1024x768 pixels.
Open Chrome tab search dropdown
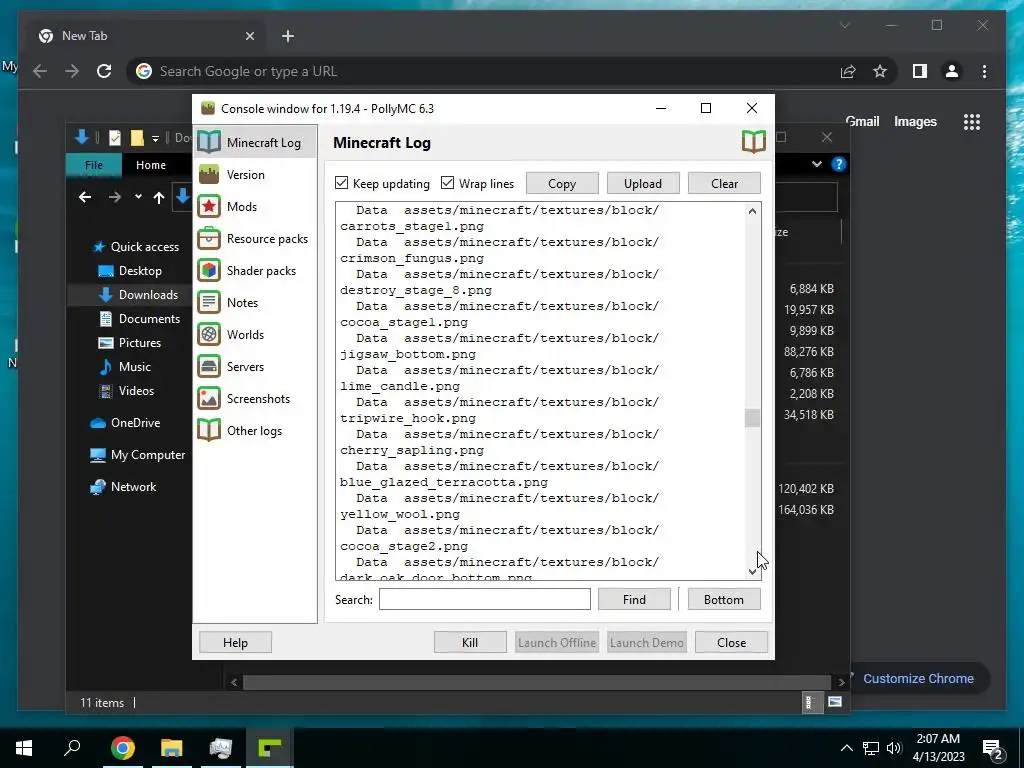(x=844, y=25)
